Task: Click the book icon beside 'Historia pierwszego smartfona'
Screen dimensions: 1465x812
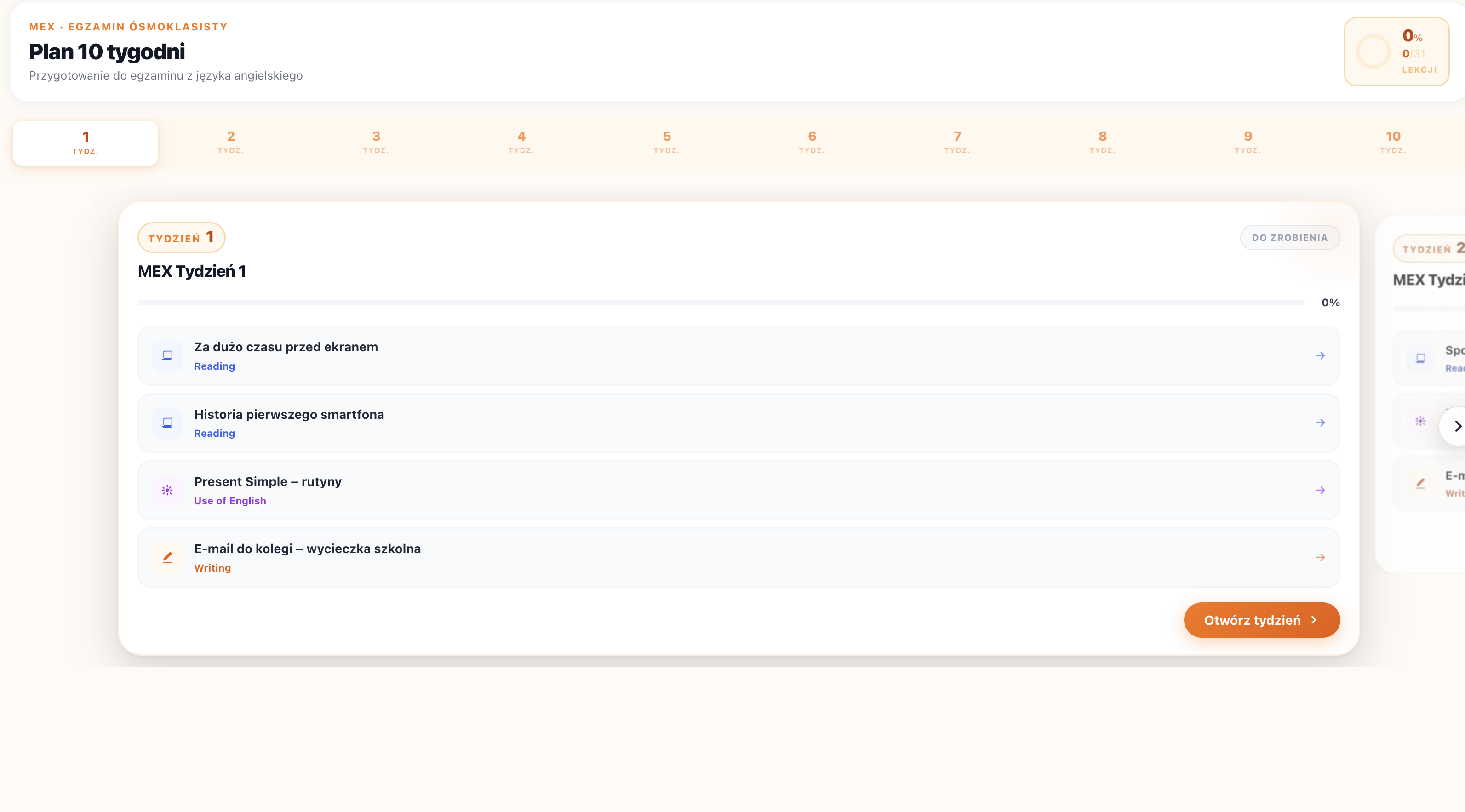Action: pos(167,423)
